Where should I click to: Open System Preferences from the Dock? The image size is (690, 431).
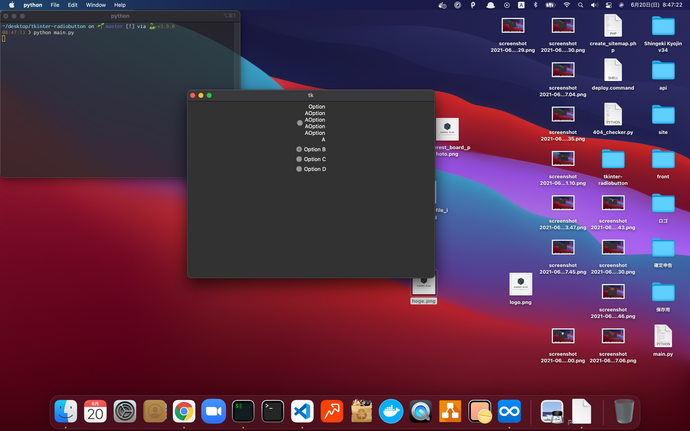coord(125,411)
